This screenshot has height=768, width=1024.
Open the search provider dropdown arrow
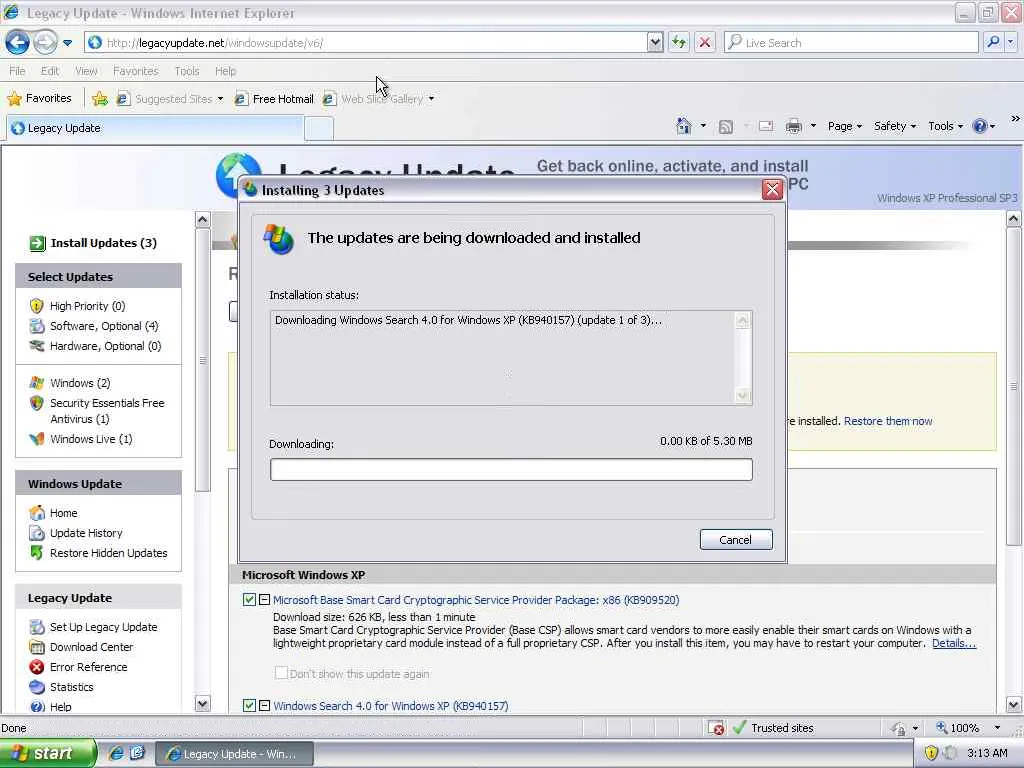point(1010,43)
